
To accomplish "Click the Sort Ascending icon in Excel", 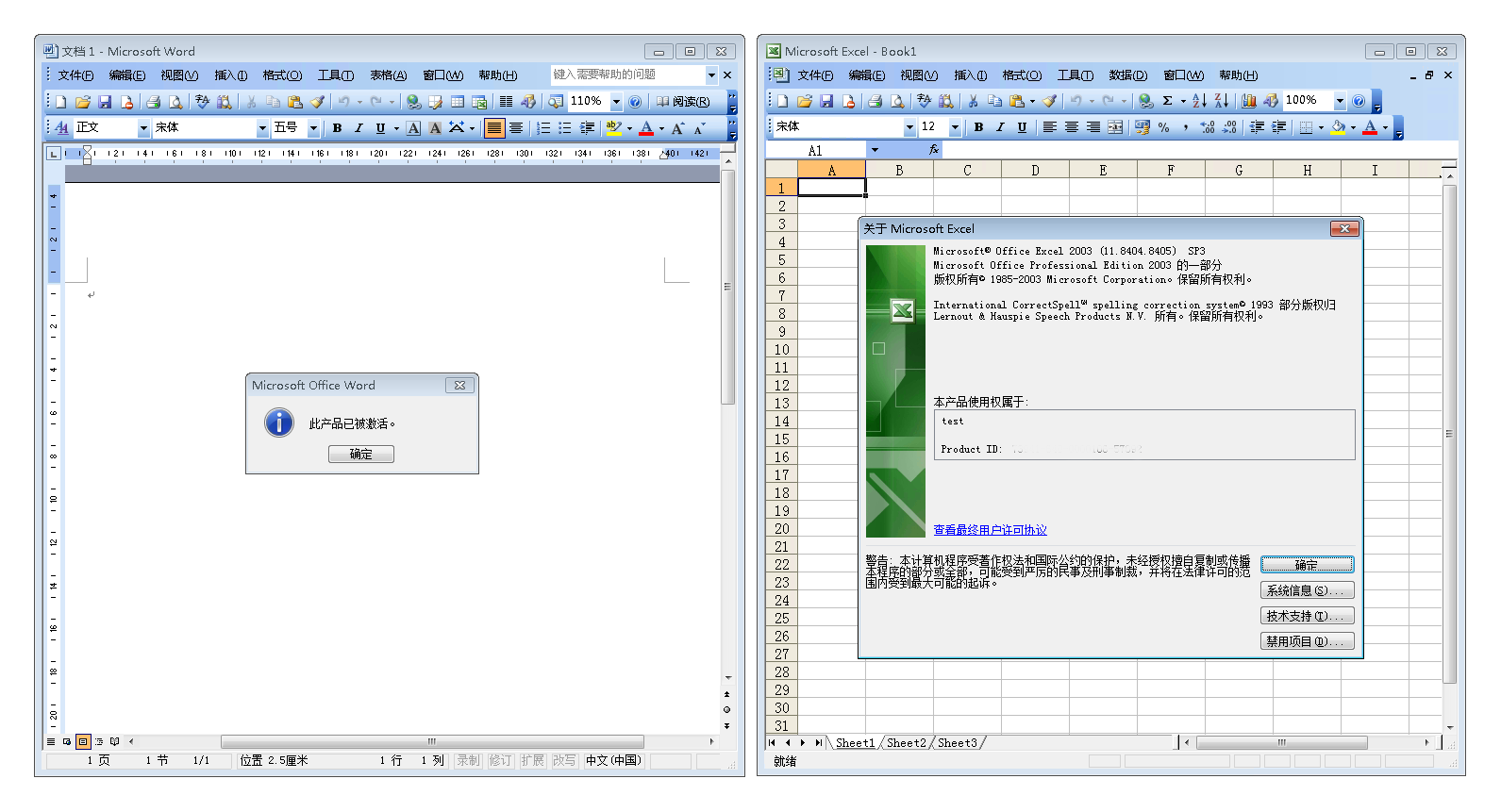I will click(1200, 101).
